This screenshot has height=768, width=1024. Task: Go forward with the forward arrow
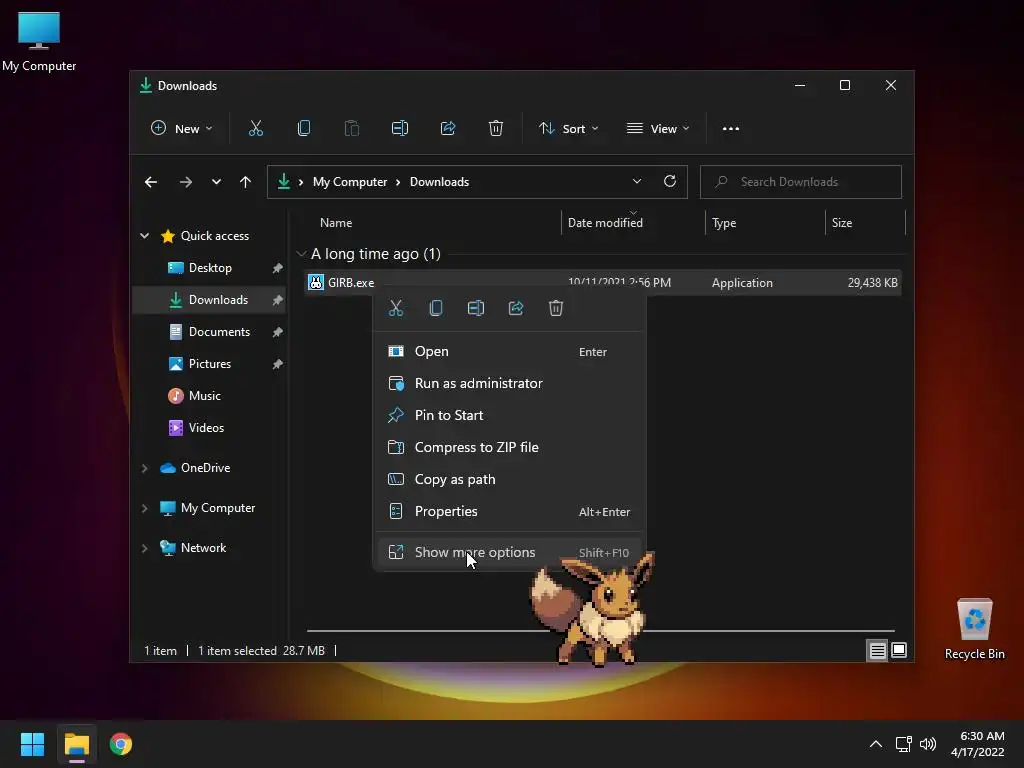coord(185,182)
